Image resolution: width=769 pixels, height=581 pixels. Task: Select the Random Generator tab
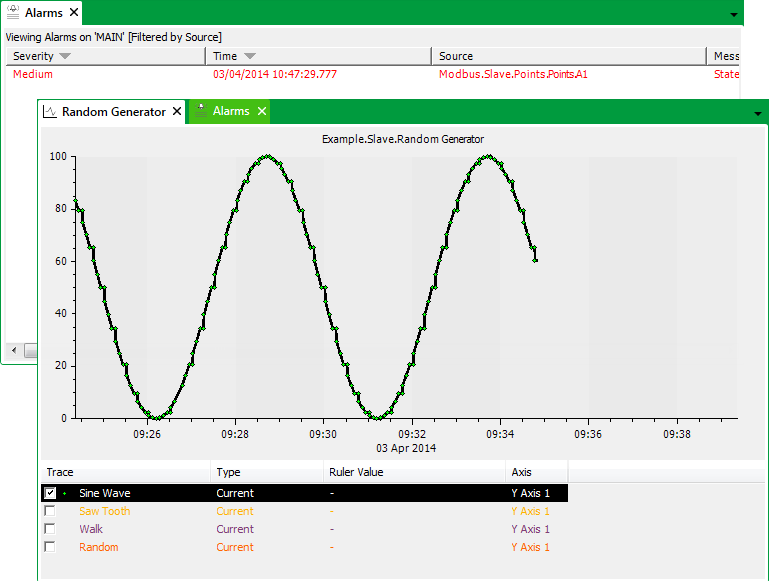pos(113,112)
